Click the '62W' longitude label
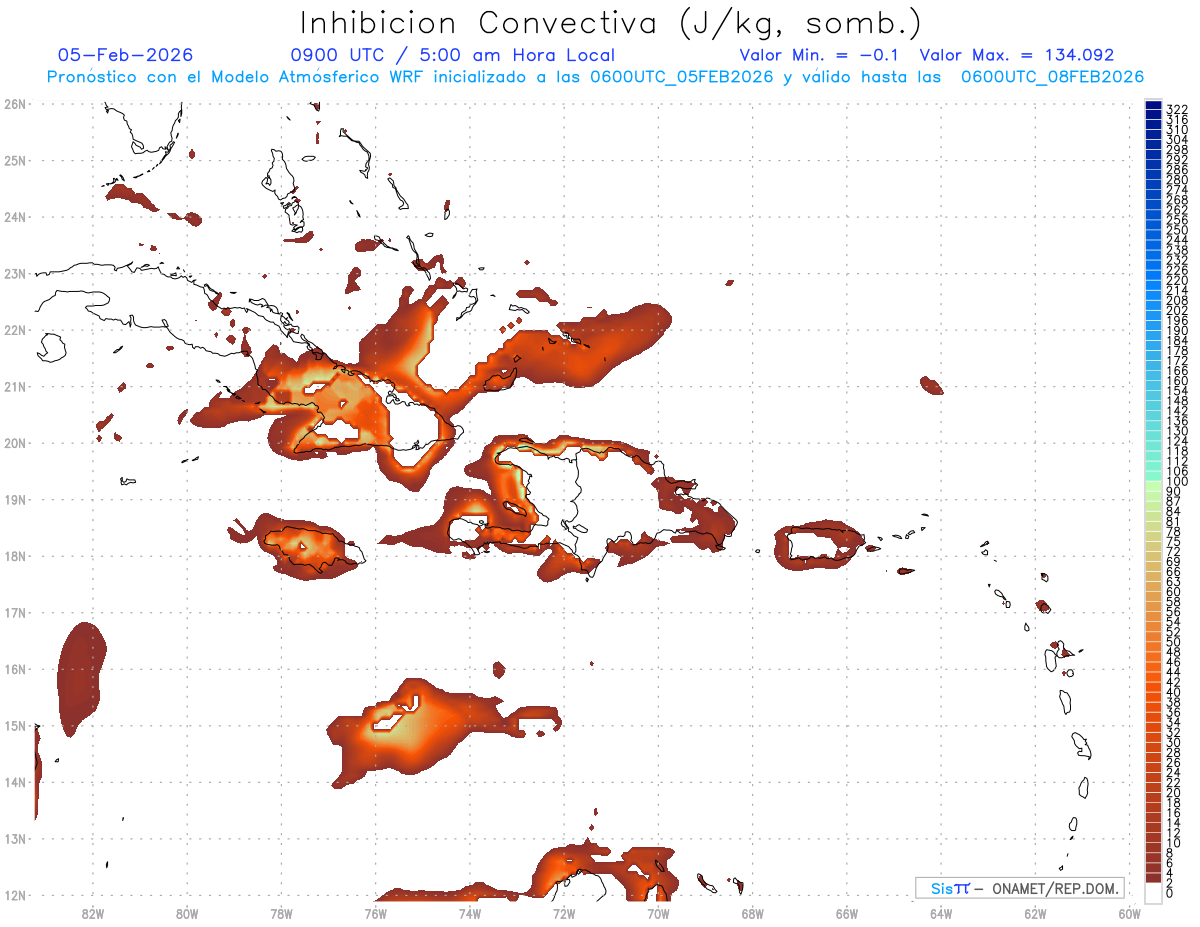This screenshot has height=927, width=1200. [x=1035, y=913]
